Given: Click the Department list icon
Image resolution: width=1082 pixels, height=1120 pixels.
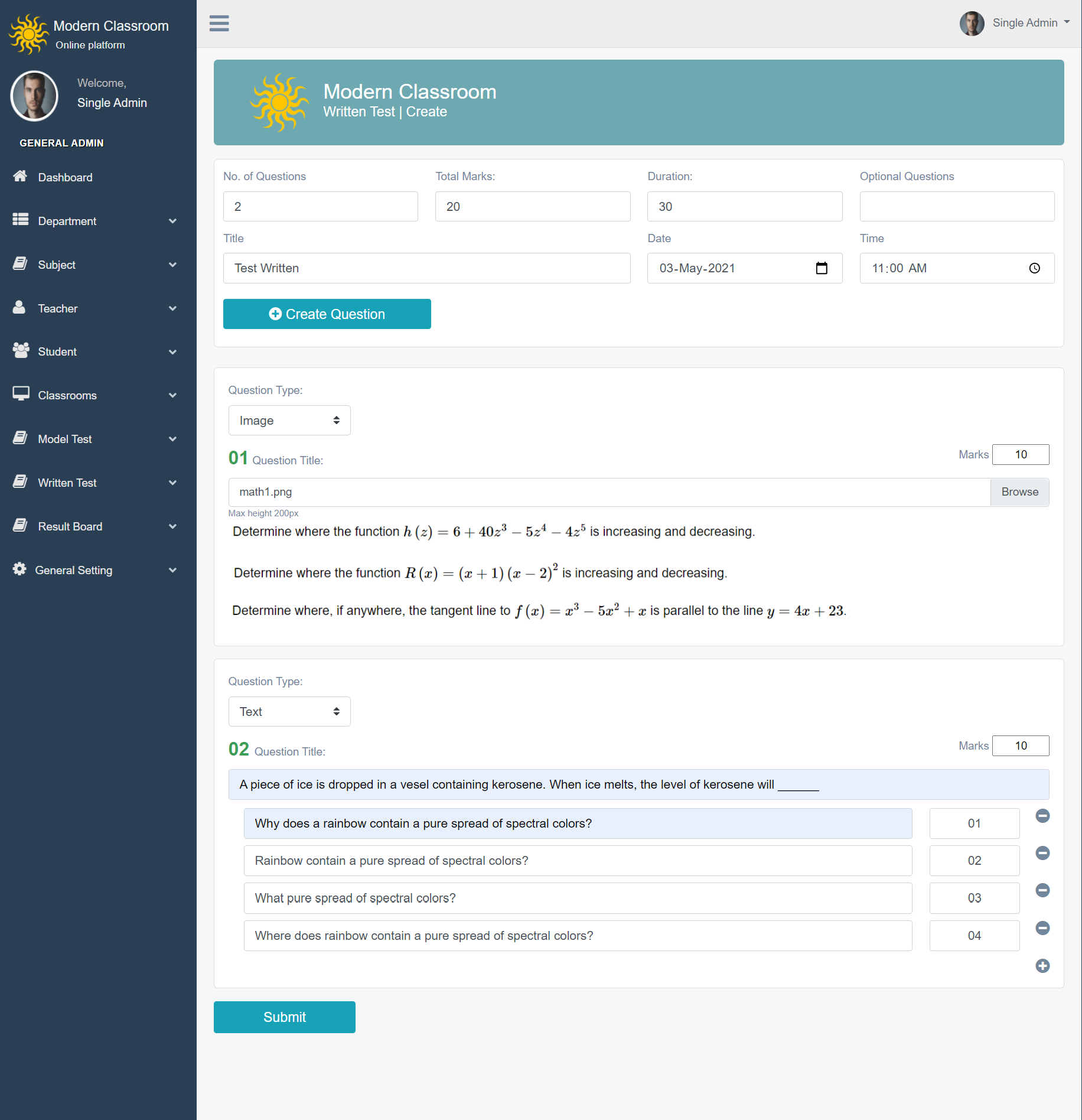Looking at the screenshot, I should click(20, 220).
